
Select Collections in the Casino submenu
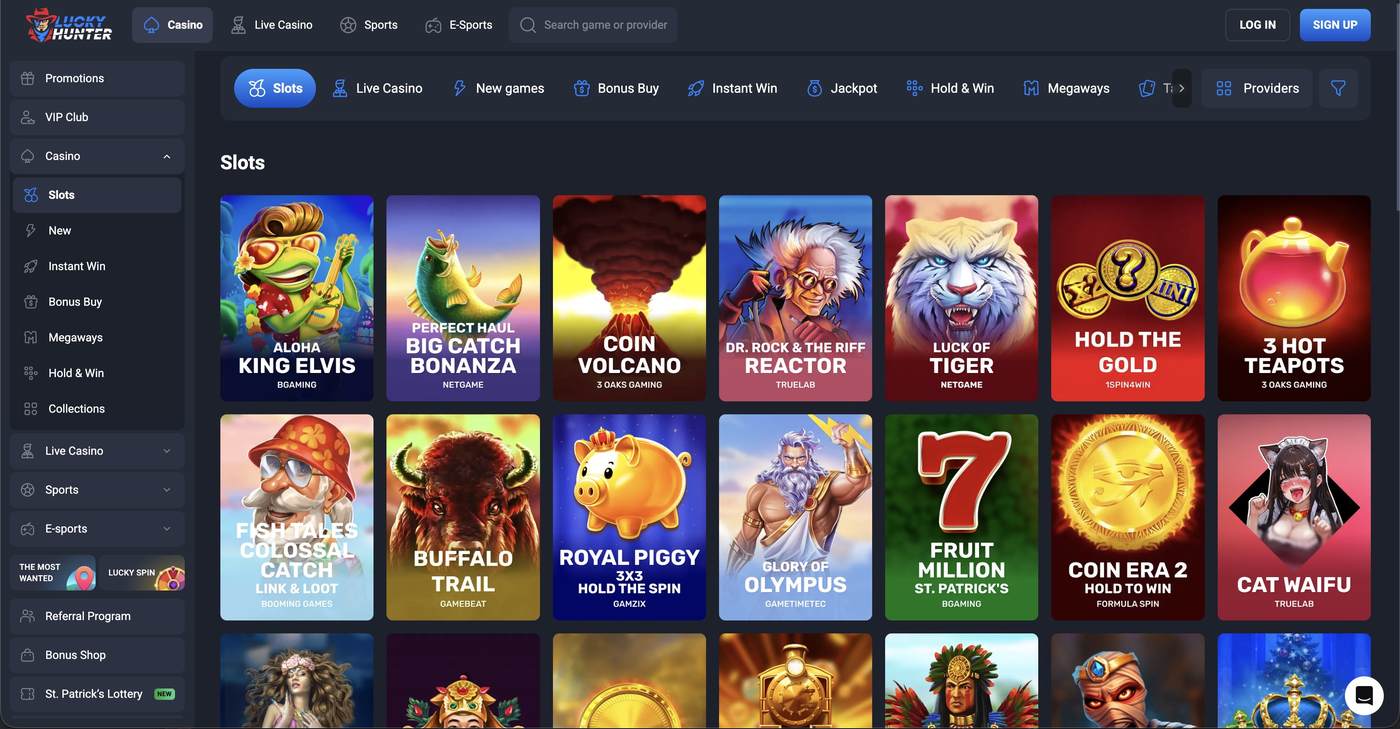(97, 409)
